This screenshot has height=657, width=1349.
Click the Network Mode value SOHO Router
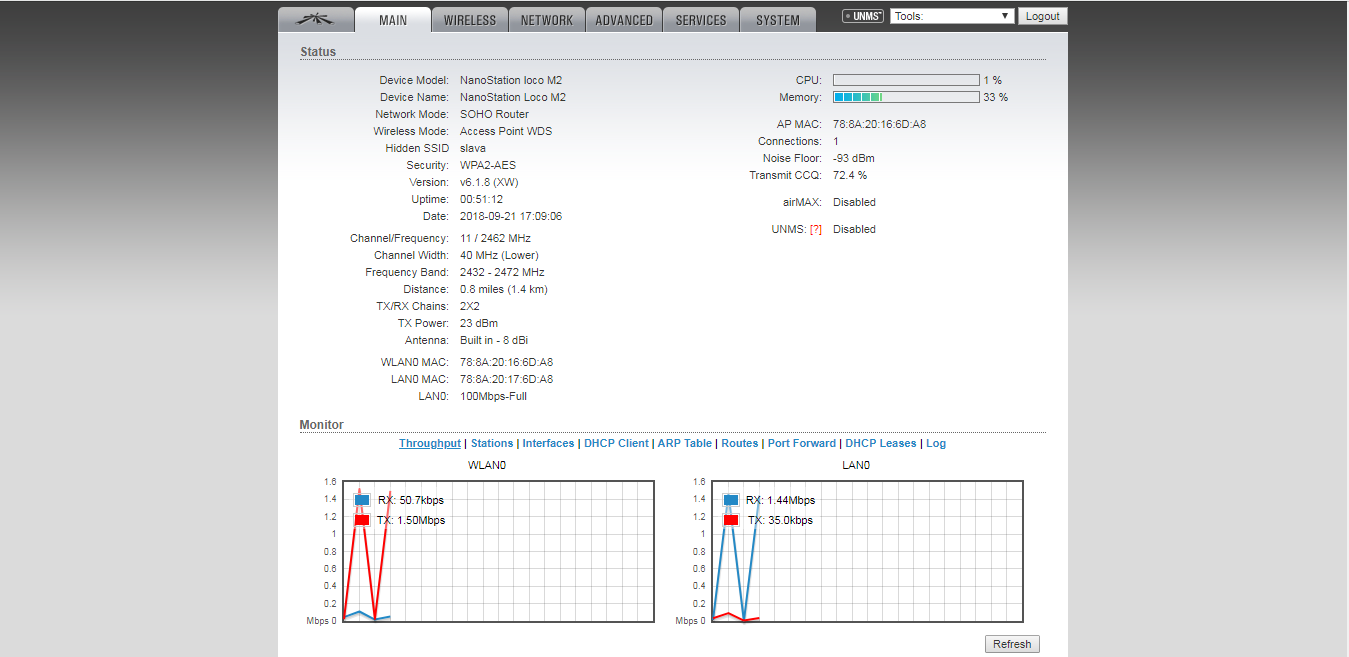[x=494, y=114]
